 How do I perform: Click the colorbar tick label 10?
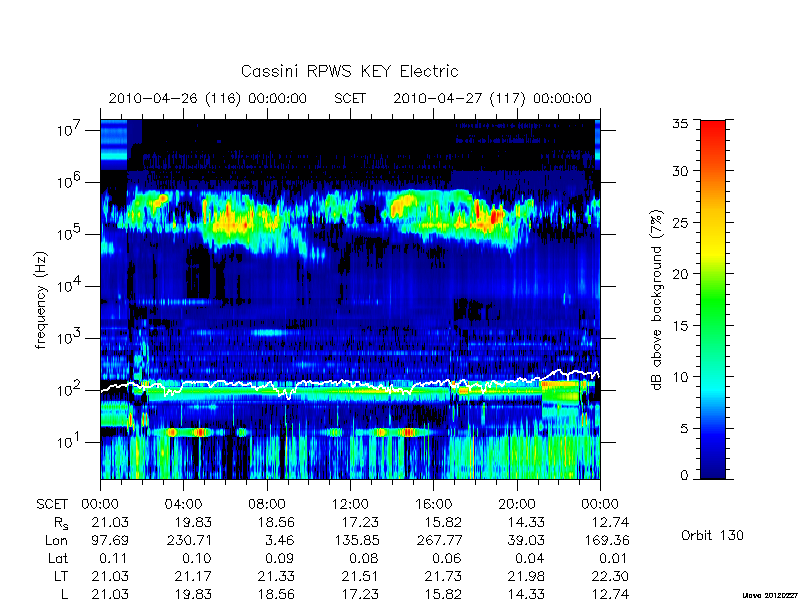pyautogui.click(x=681, y=377)
